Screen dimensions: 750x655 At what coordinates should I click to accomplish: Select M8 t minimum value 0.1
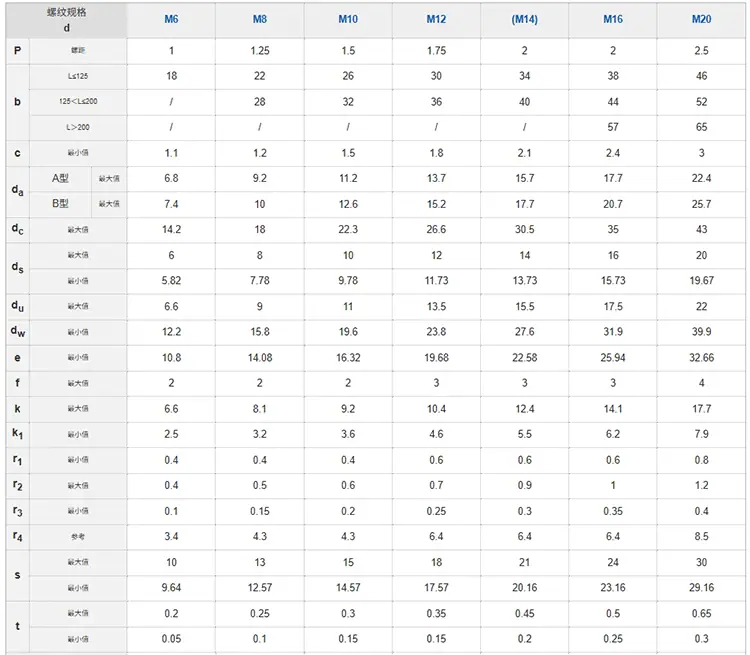pos(260,639)
